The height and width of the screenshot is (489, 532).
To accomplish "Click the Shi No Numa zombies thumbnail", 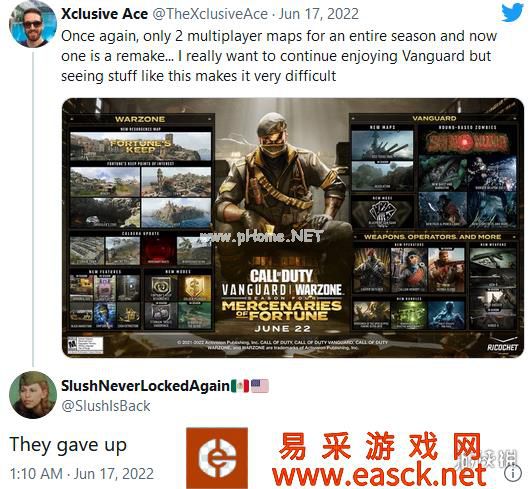I will point(468,143).
